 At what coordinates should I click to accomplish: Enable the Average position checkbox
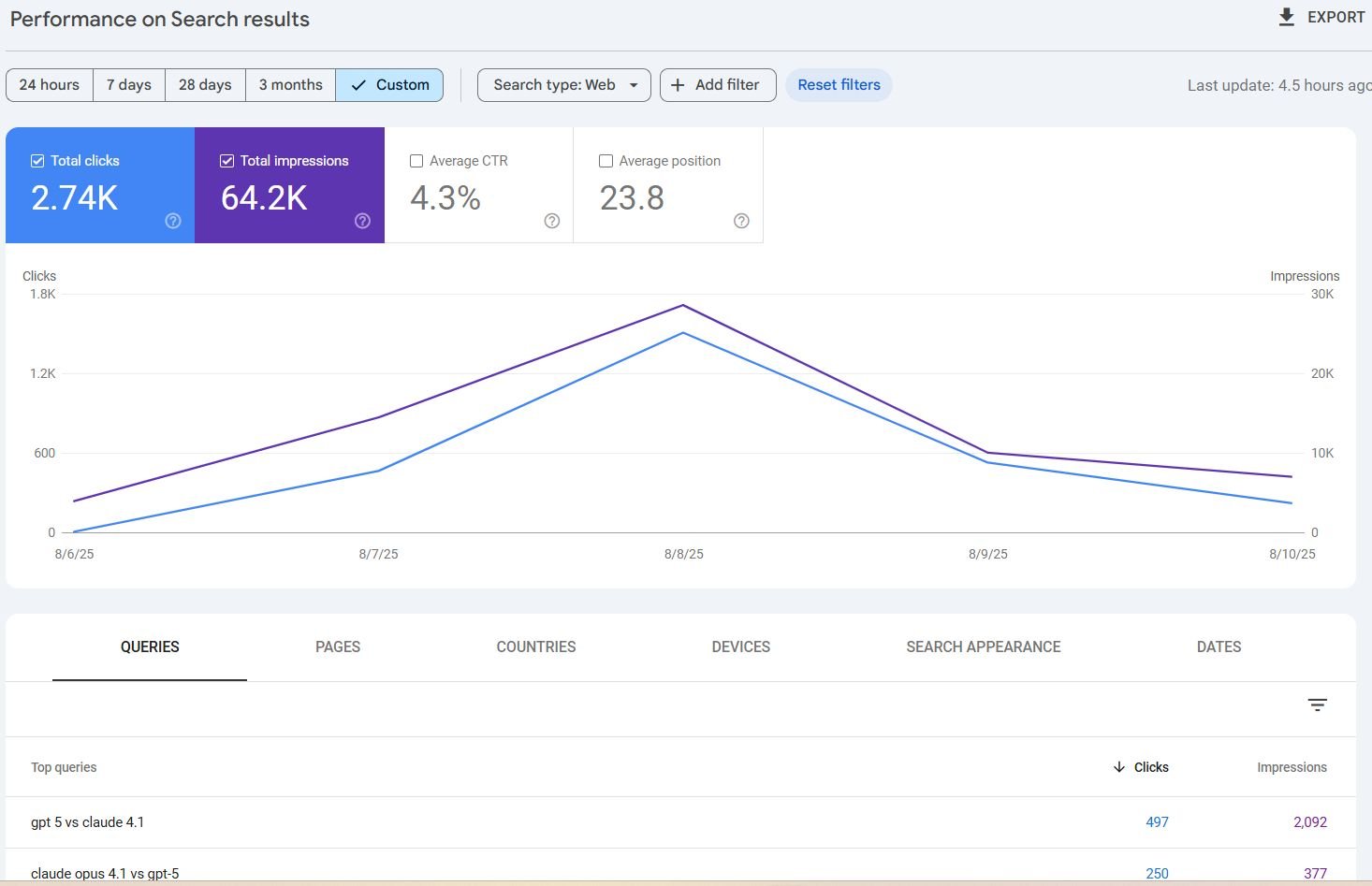tap(606, 161)
